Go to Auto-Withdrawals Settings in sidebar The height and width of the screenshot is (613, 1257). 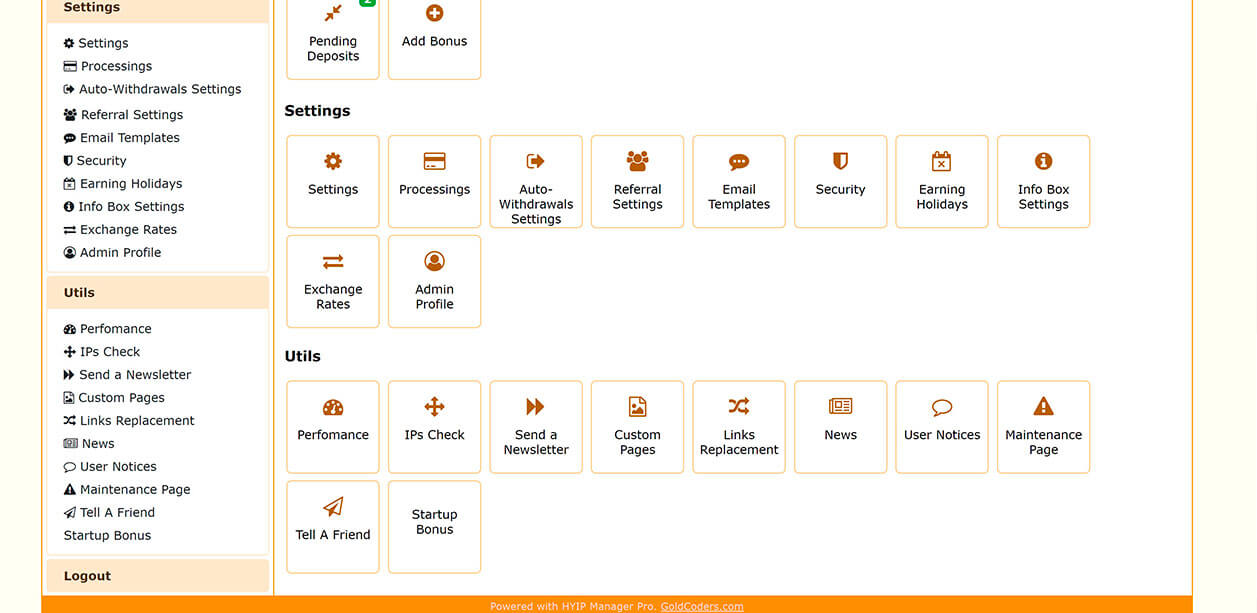152,89
